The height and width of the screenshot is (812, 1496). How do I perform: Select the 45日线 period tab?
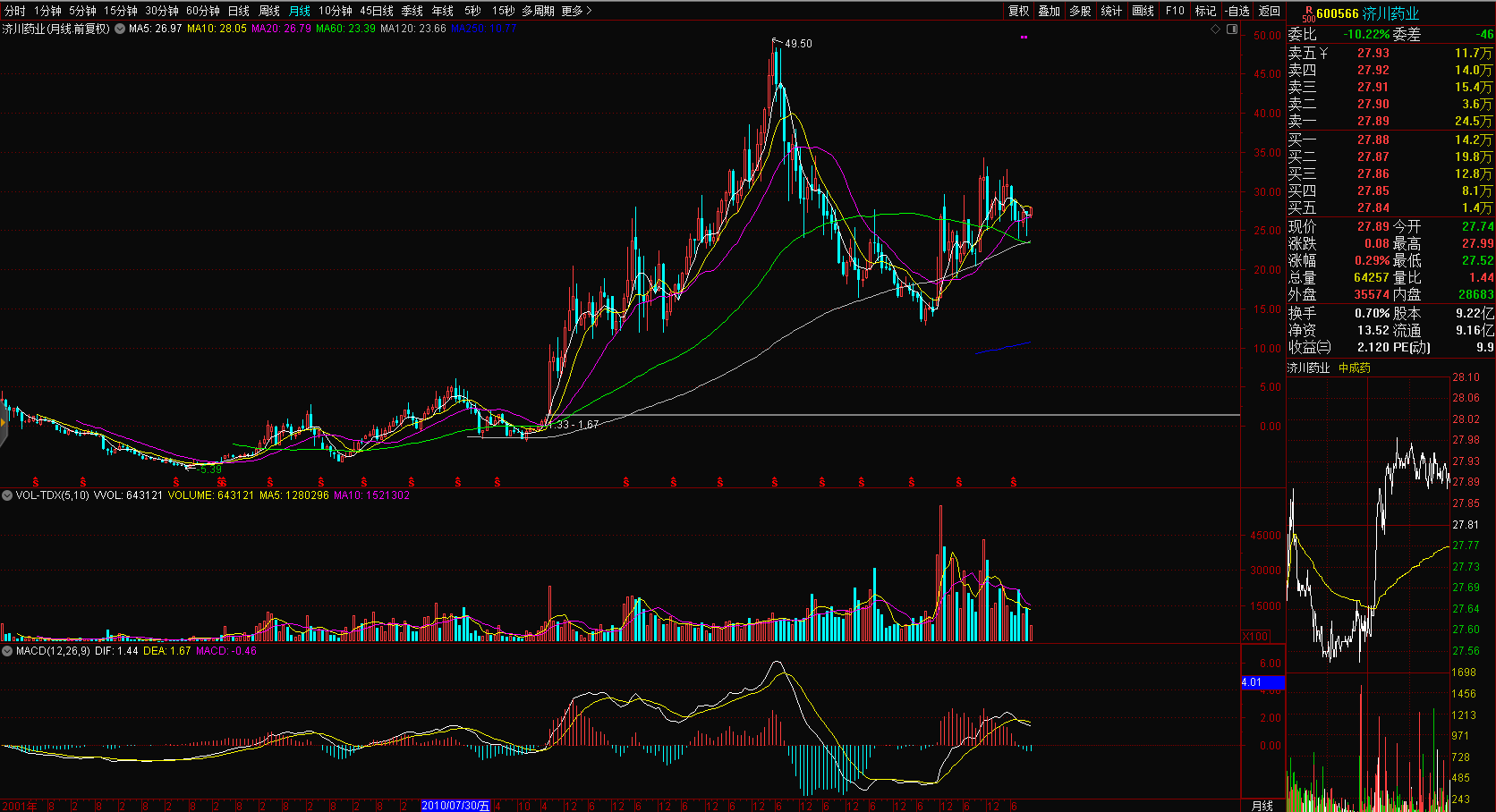pos(377,11)
